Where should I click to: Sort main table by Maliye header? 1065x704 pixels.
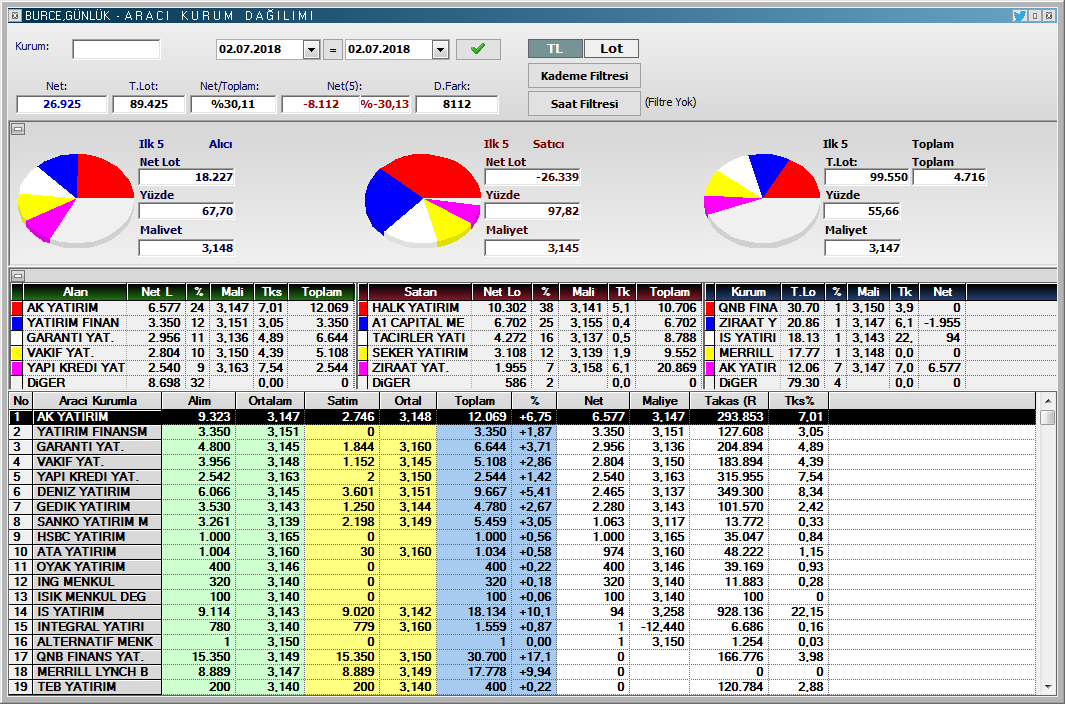point(660,401)
